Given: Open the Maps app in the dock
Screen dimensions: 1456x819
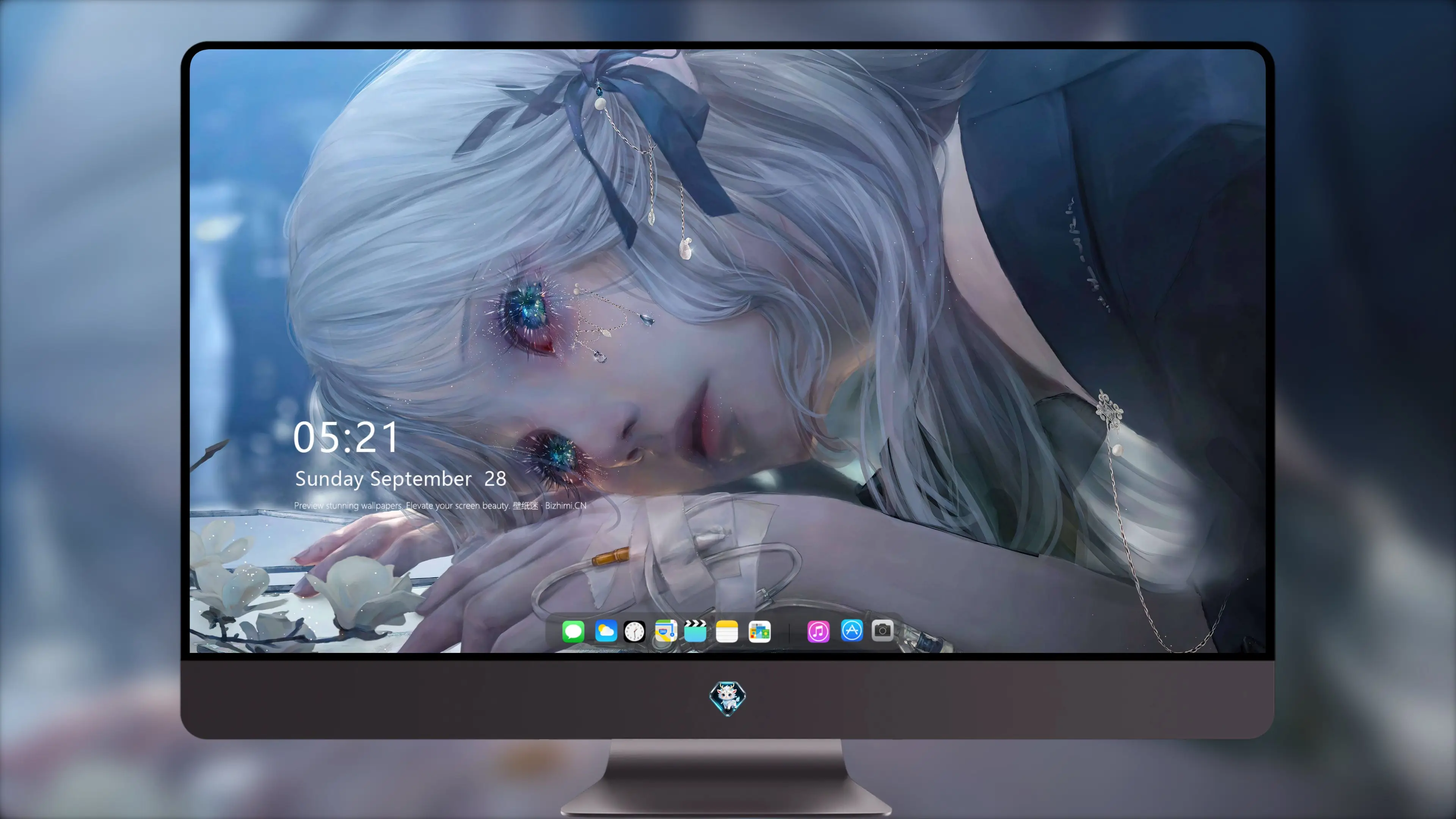Looking at the screenshot, I should (x=666, y=631).
